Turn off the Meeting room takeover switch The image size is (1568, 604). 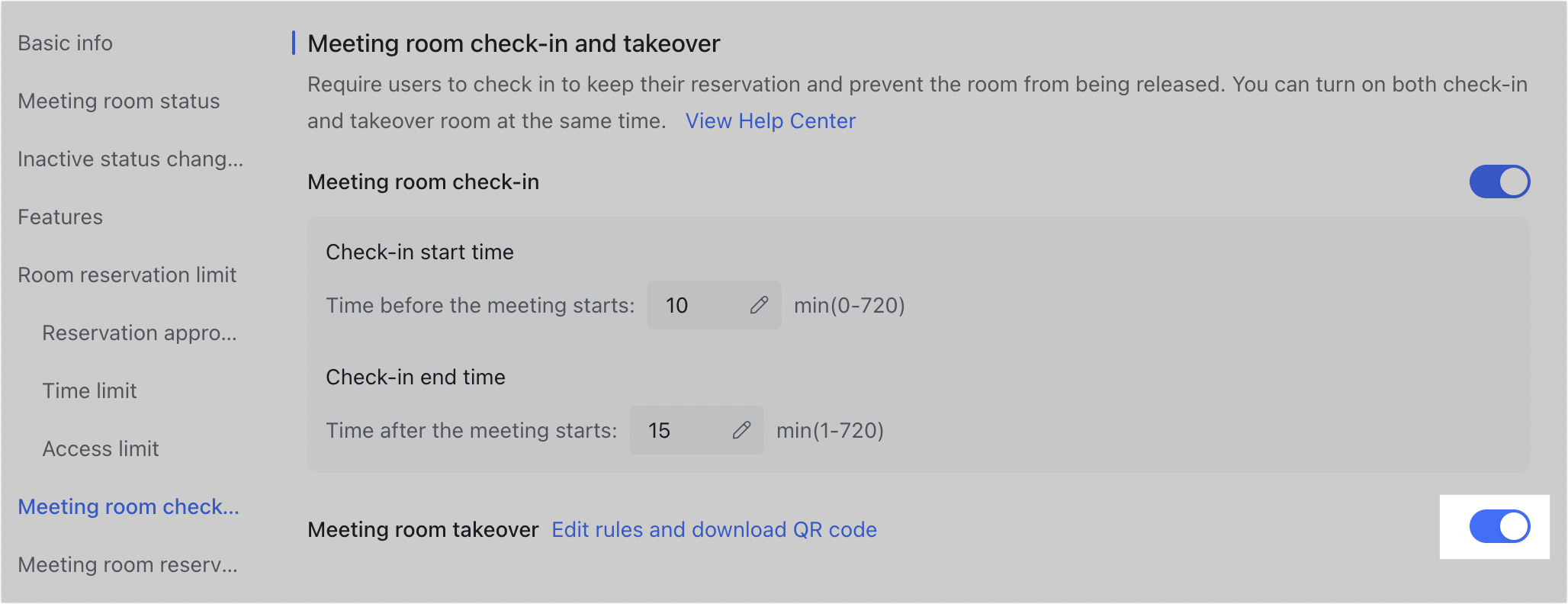(1495, 526)
